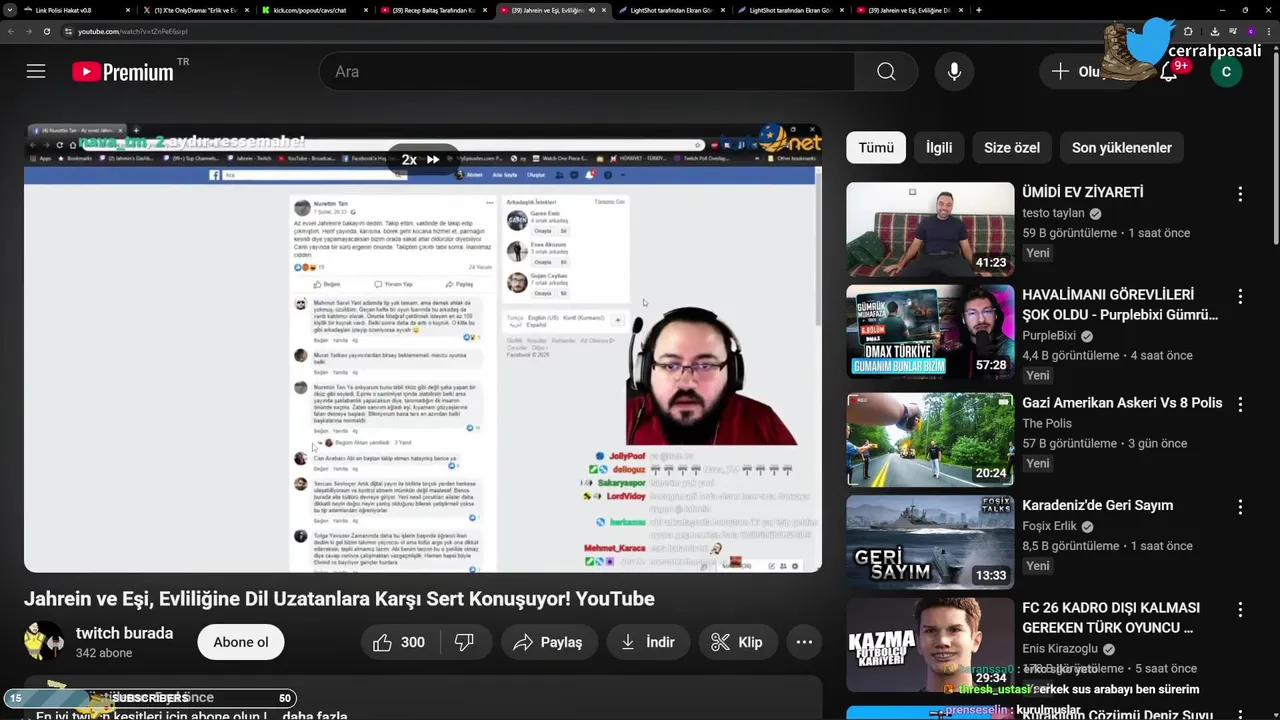1280x720 pixels.
Task: Select the İlgili filter chip
Action: click(x=939, y=147)
